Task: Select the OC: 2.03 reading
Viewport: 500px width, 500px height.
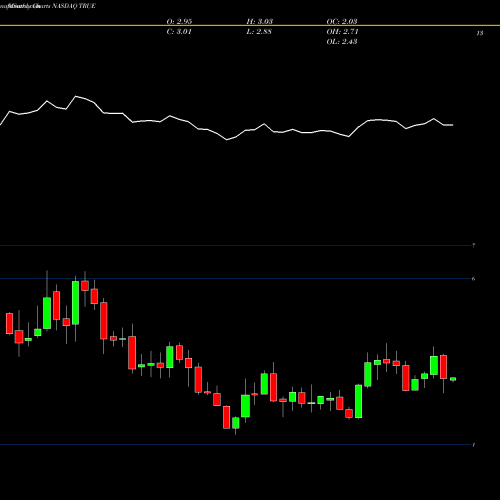Action: [x=342, y=22]
